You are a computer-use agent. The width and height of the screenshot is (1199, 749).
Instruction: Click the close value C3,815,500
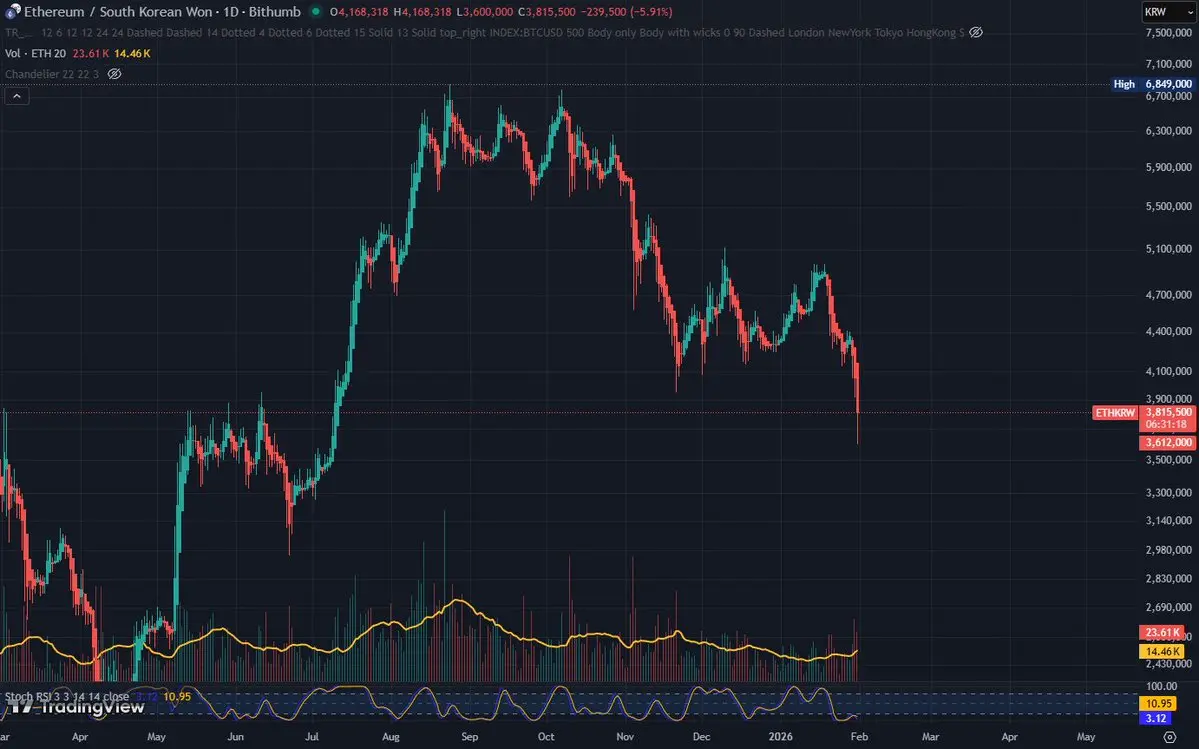[547, 12]
